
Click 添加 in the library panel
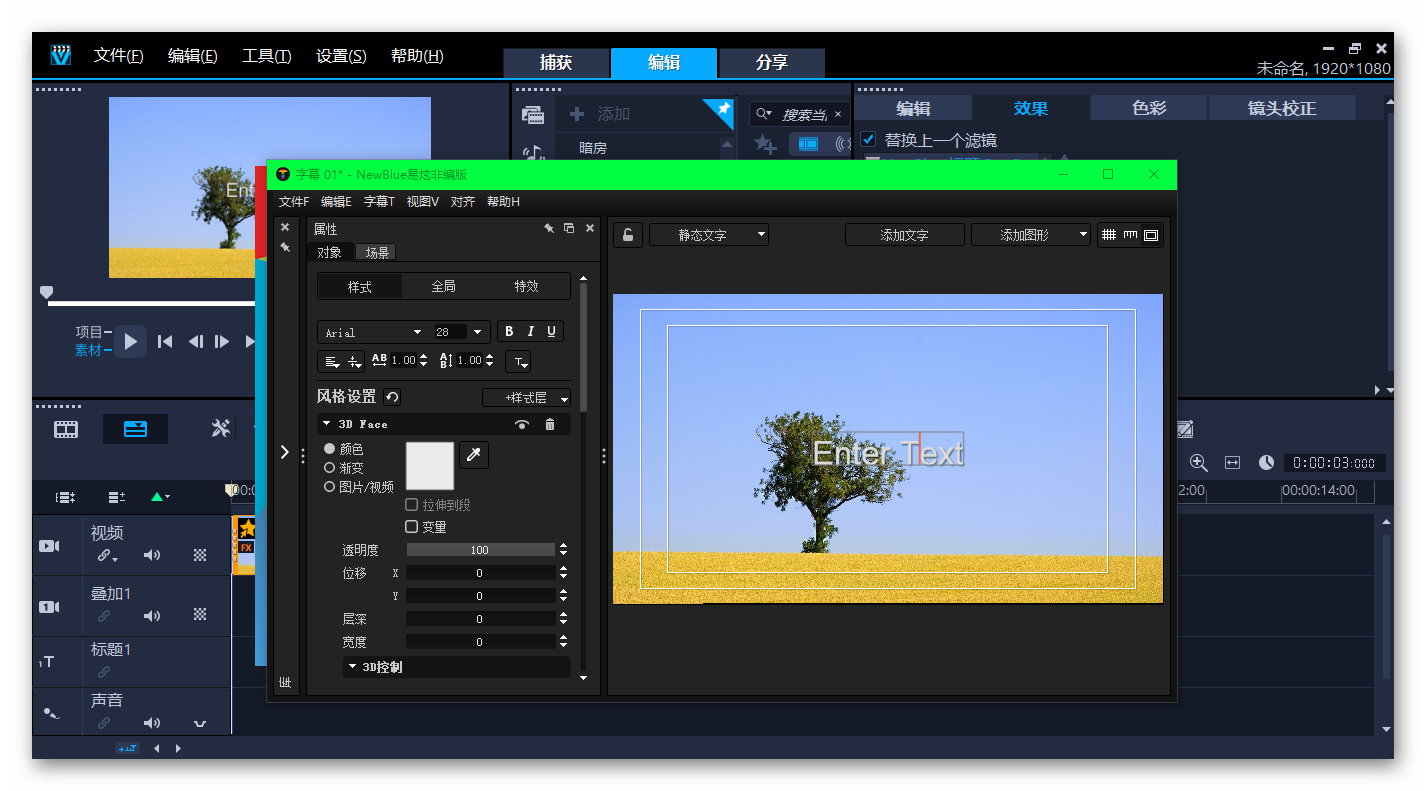(601, 114)
